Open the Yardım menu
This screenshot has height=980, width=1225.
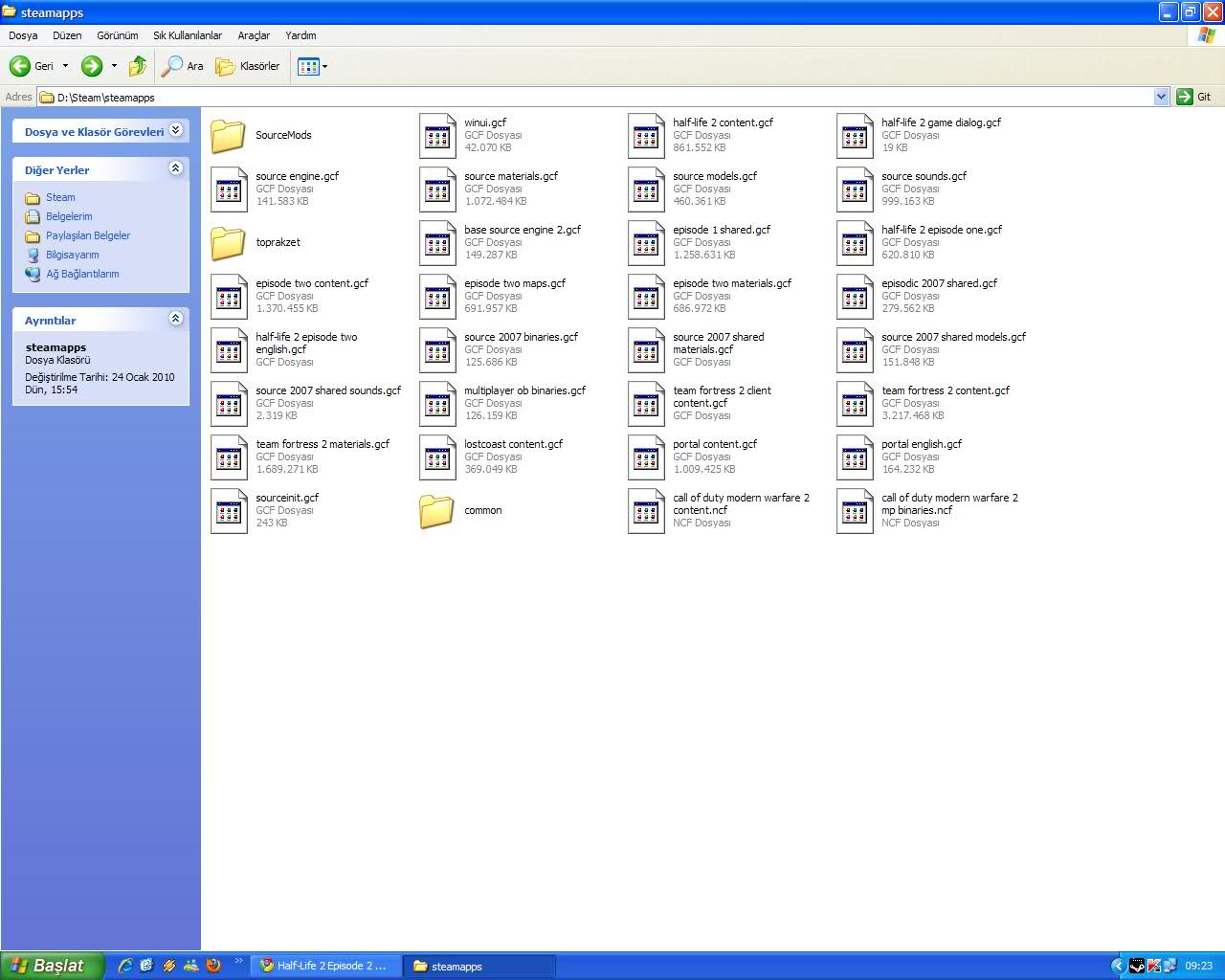[x=301, y=35]
